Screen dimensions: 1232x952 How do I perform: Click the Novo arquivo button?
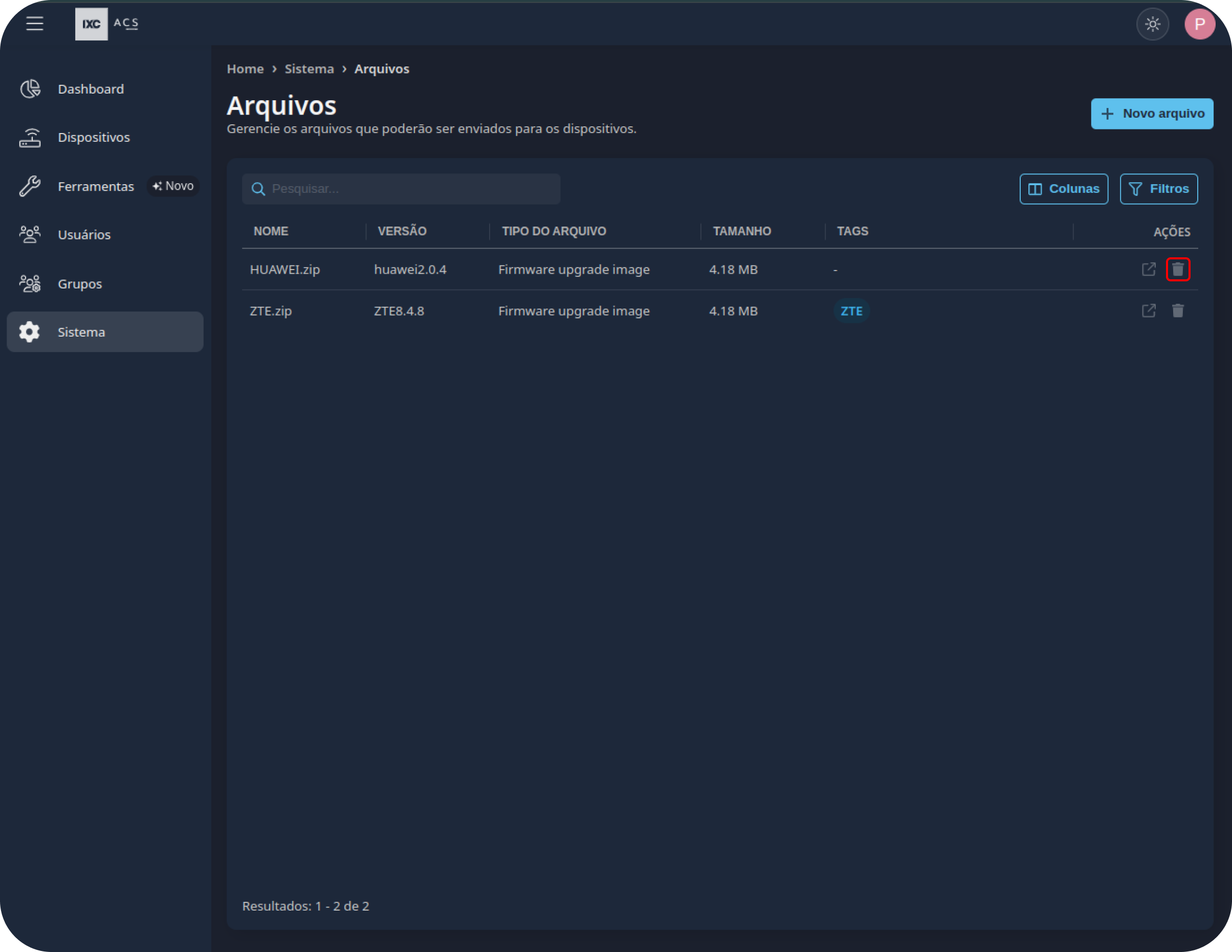coord(1152,114)
